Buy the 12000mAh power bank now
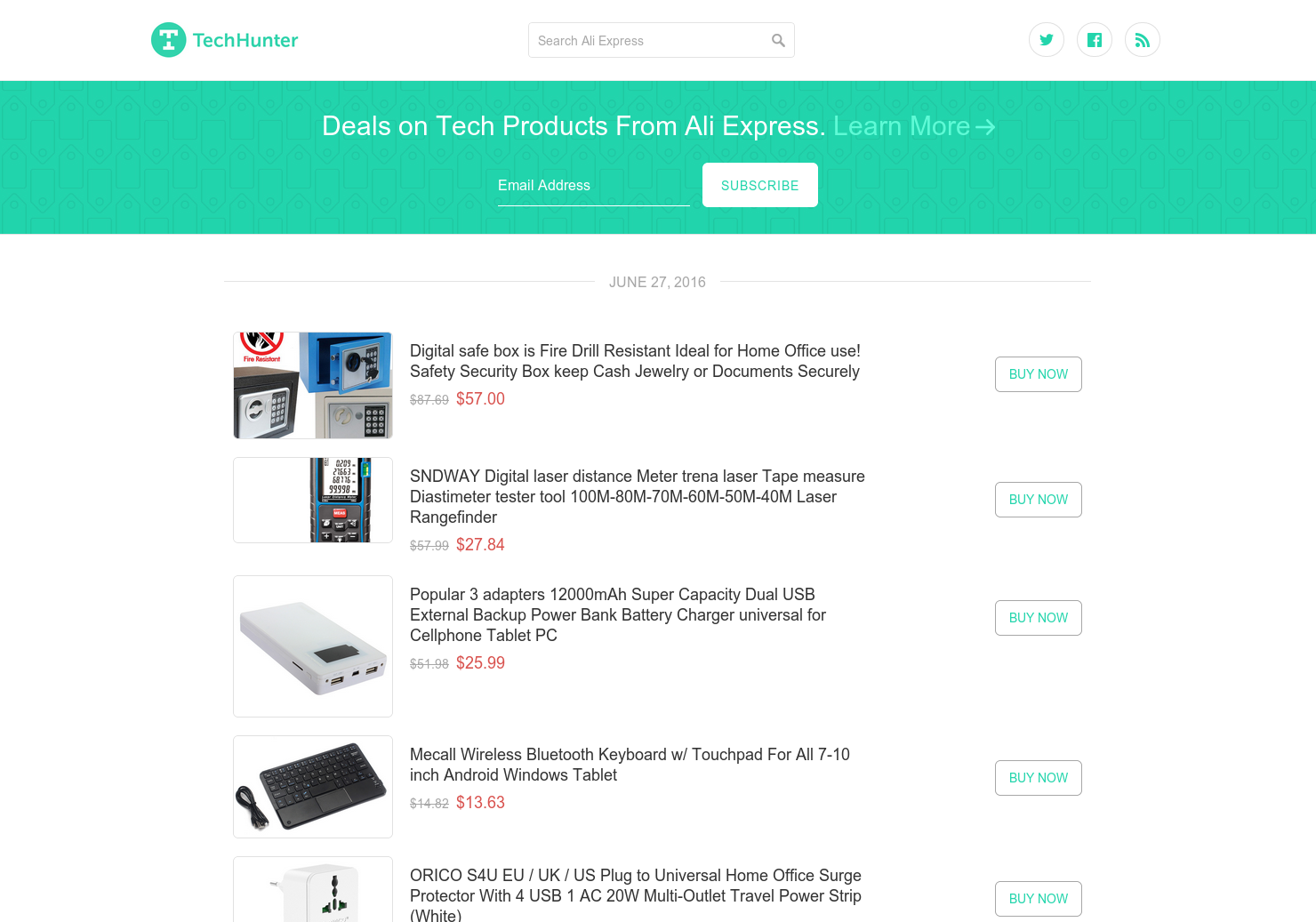This screenshot has height=922, width=1316. [x=1039, y=618]
